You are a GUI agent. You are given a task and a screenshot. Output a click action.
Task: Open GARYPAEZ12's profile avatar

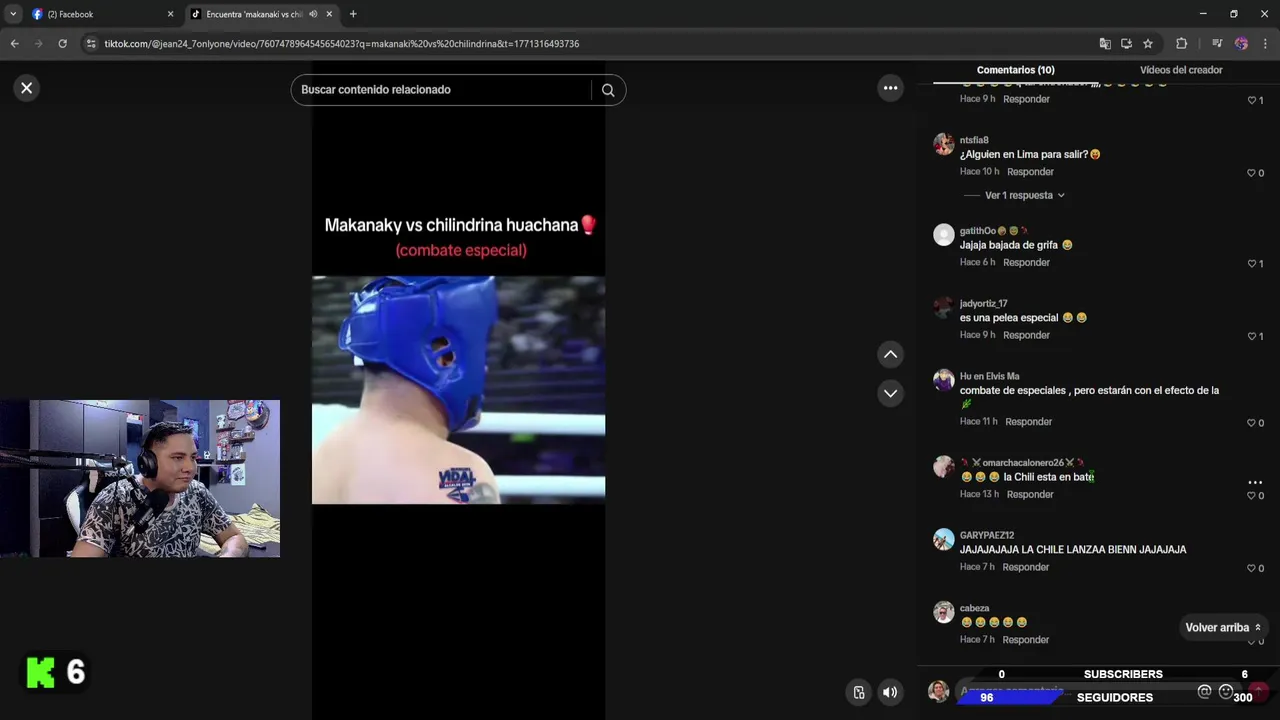tap(944, 539)
